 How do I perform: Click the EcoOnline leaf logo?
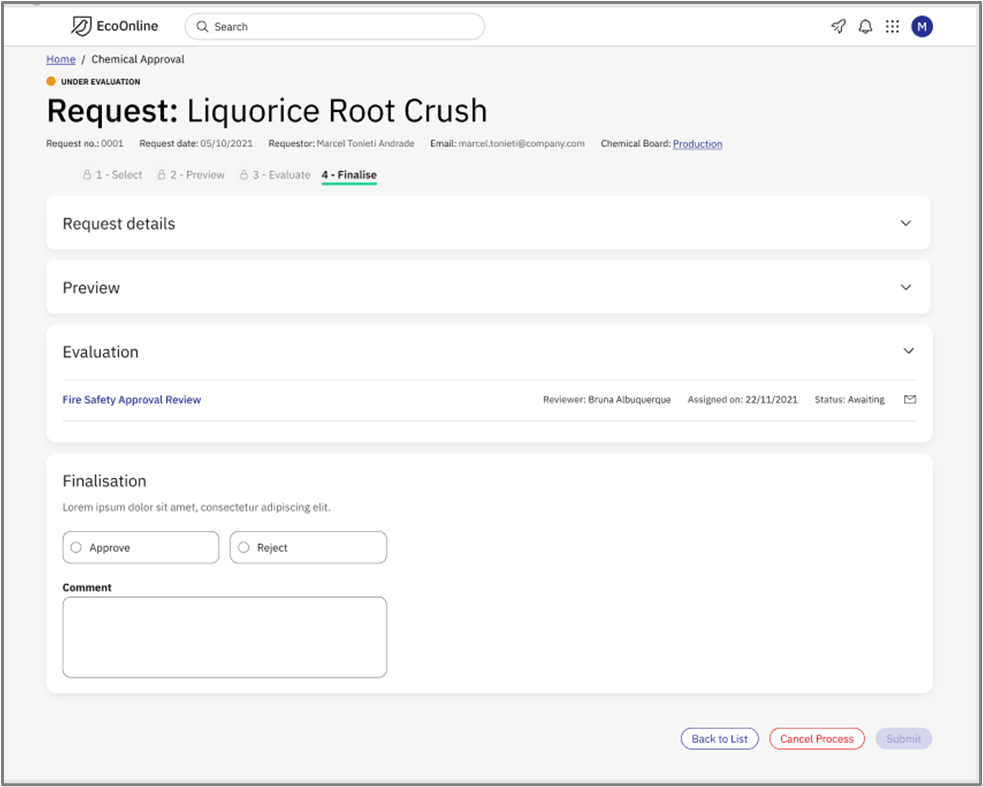pos(81,26)
